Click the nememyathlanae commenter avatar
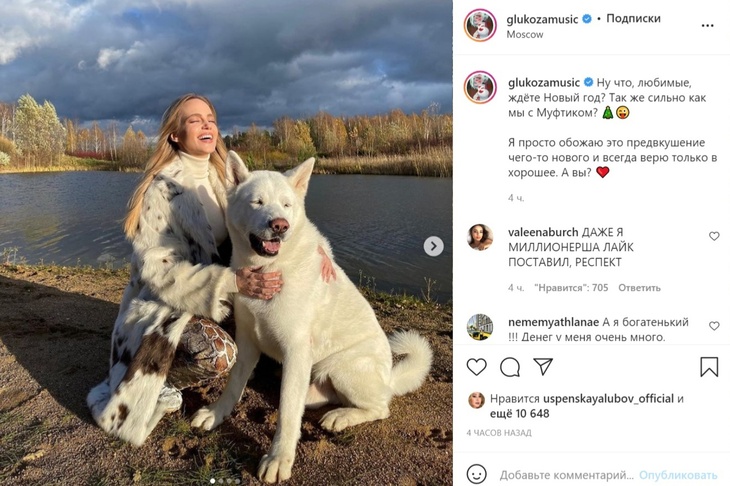The height and width of the screenshot is (486, 730). (x=480, y=326)
